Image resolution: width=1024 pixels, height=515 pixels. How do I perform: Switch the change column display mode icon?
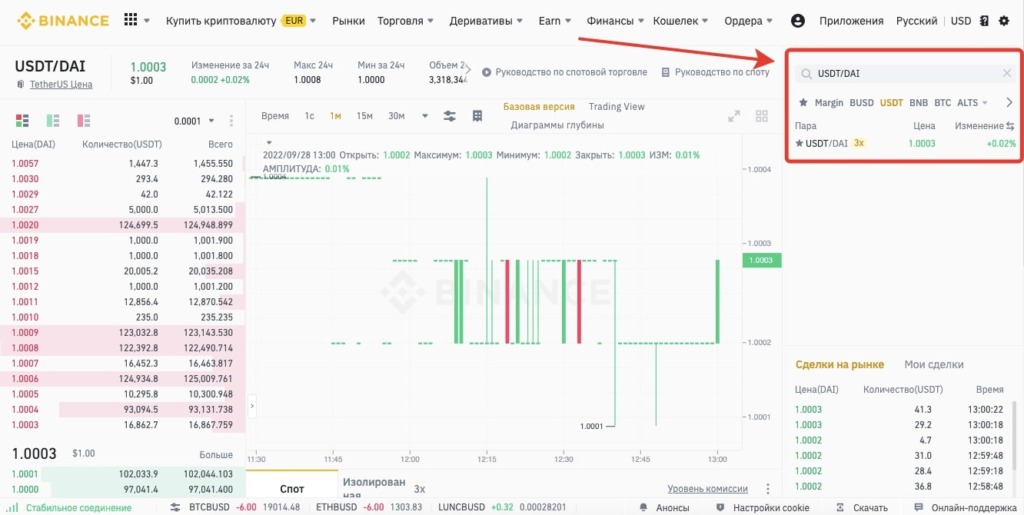click(1010, 126)
